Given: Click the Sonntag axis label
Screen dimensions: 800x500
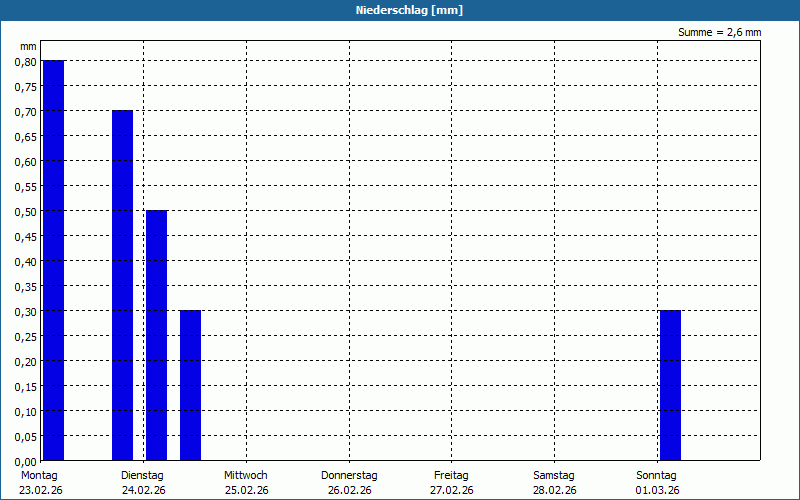Looking at the screenshot, I should pyautogui.click(x=657, y=475).
